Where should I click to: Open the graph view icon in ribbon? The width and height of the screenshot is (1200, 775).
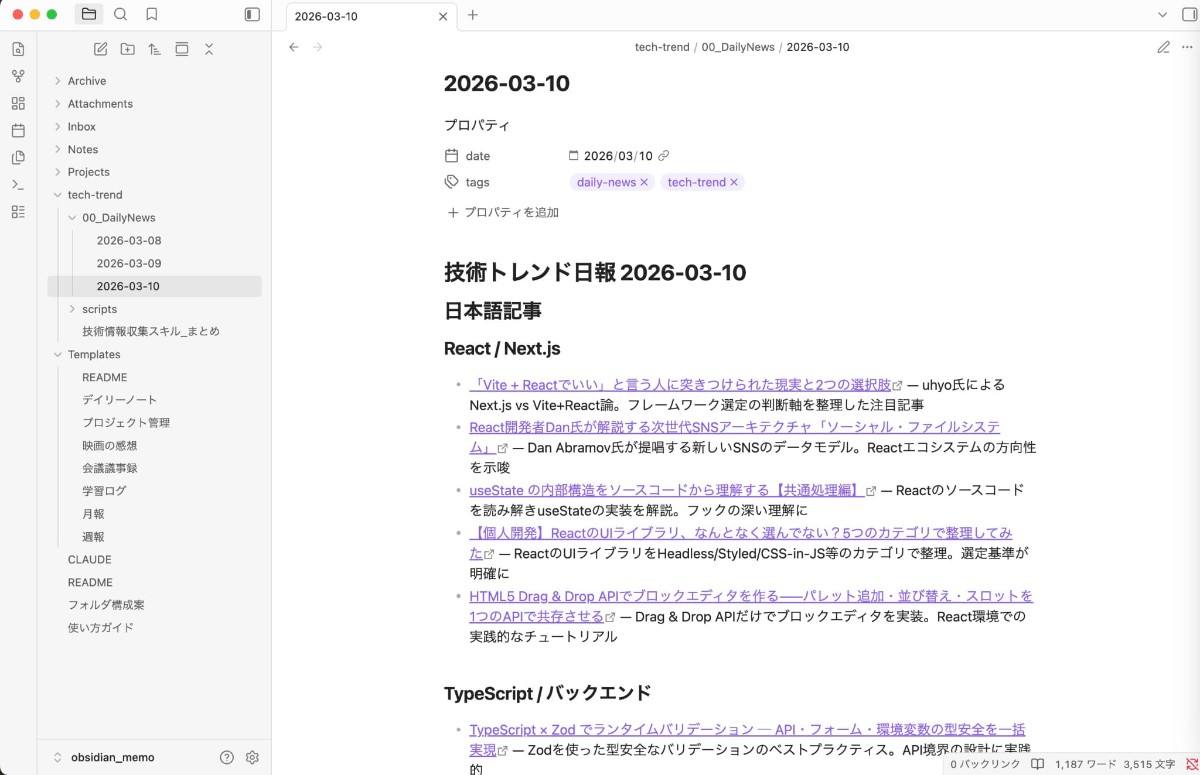(18, 76)
